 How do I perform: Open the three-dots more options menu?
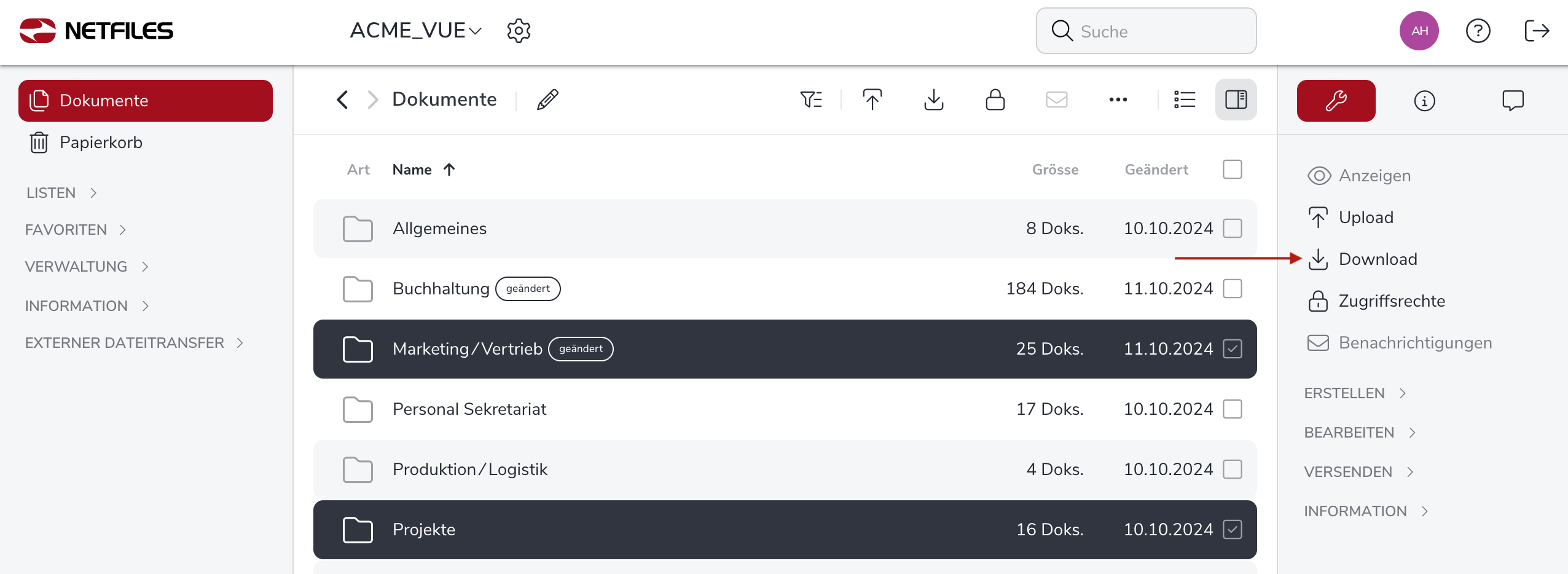tap(1118, 100)
